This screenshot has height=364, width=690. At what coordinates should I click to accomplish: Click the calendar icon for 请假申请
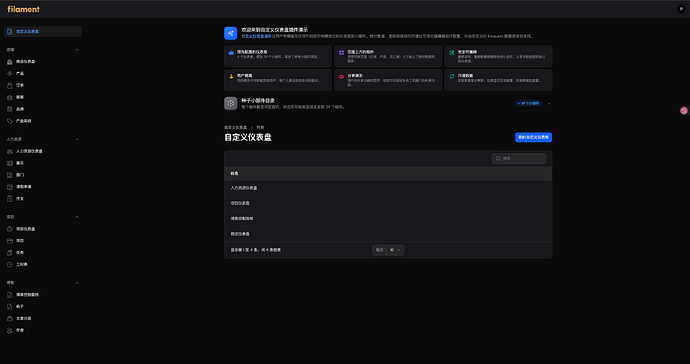[10, 187]
